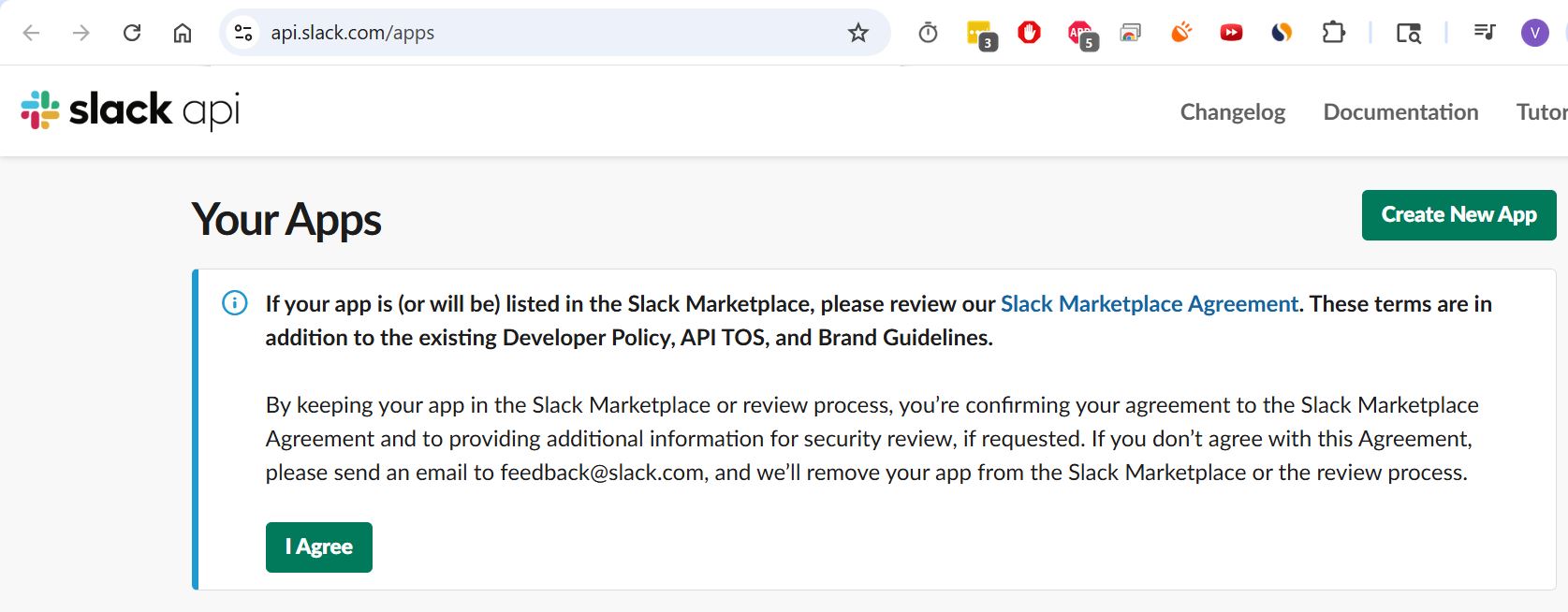
Task: Reload the api.slack.com page
Action: pyautogui.click(x=132, y=33)
